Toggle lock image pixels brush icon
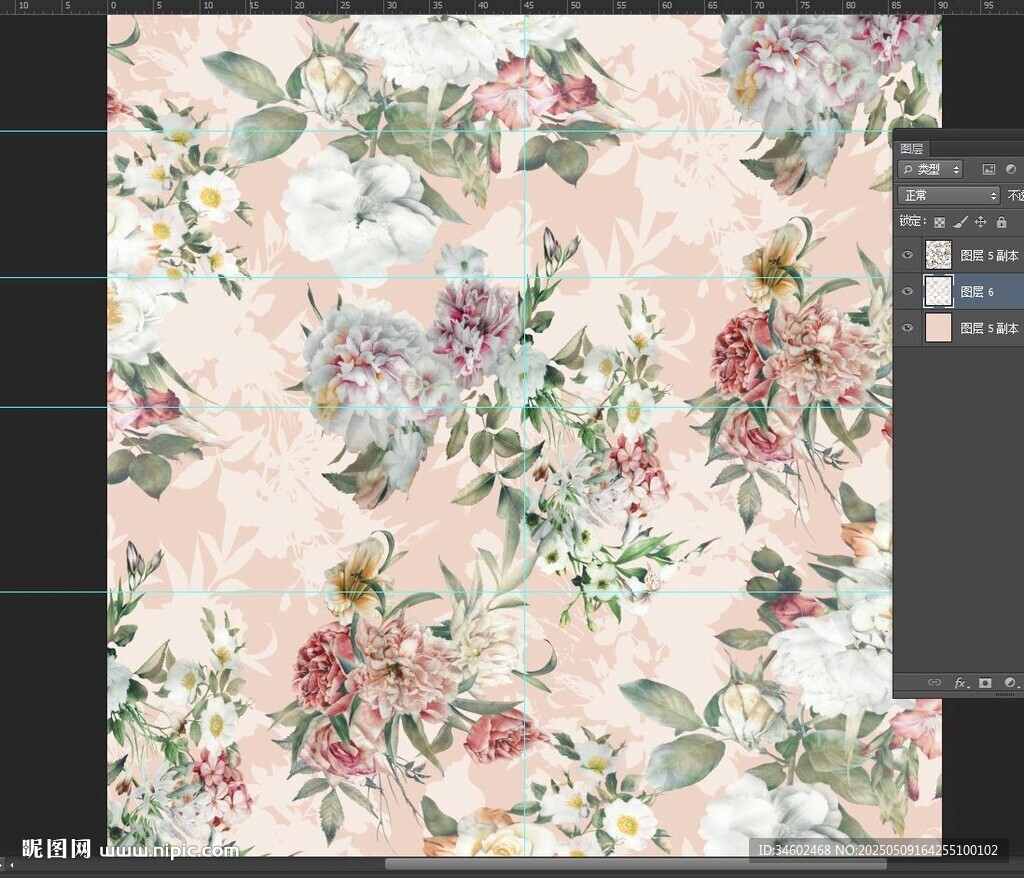Viewport: 1024px width, 878px height. pyautogui.click(x=959, y=222)
